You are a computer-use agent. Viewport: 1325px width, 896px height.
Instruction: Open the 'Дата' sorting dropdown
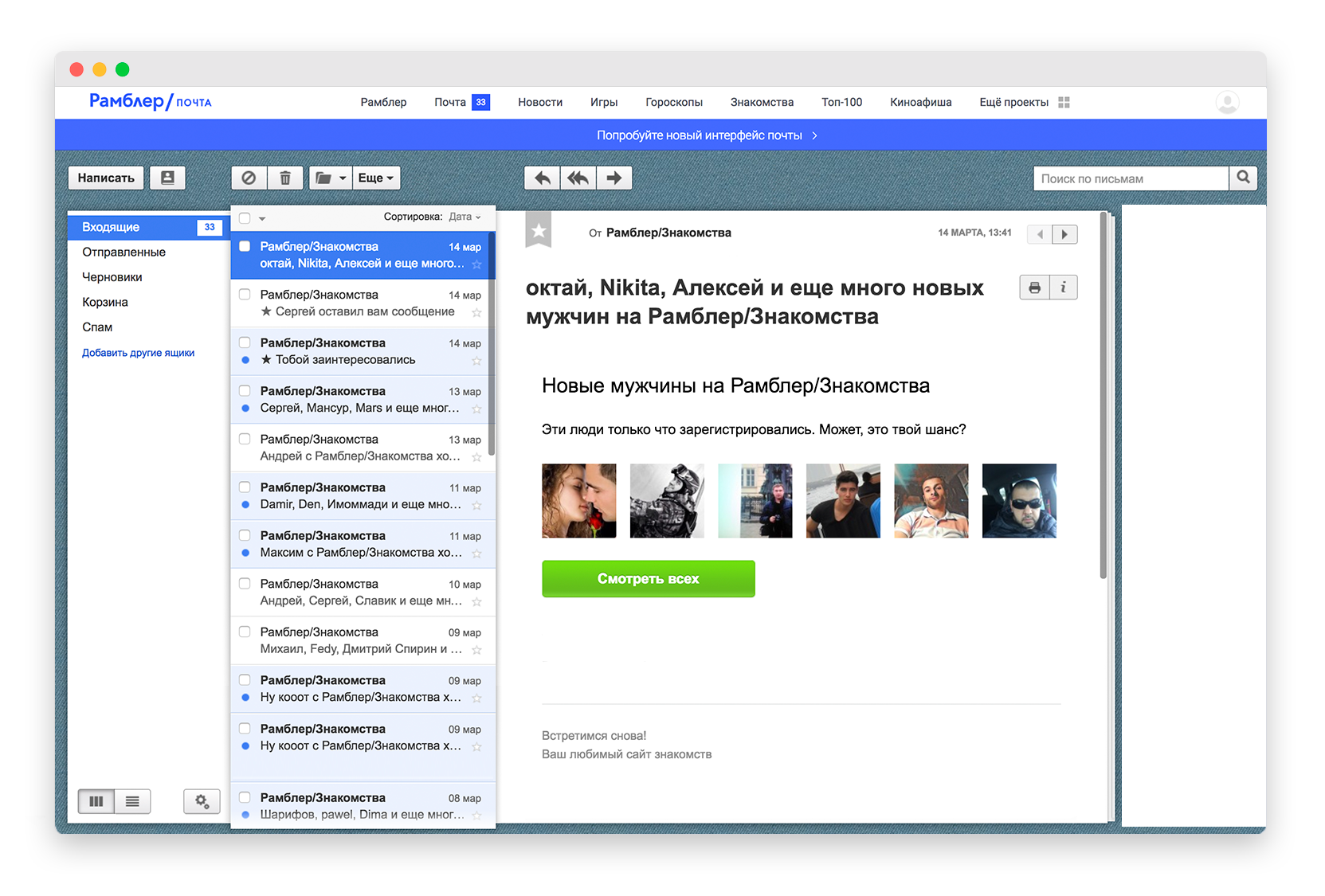[x=465, y=217]
